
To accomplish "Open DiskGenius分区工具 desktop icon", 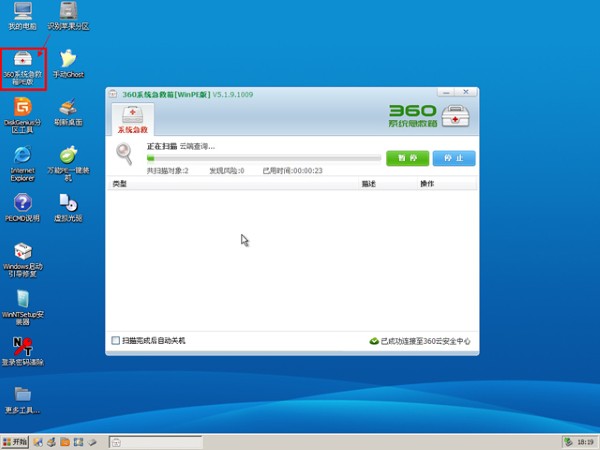I will click(22, 115).
